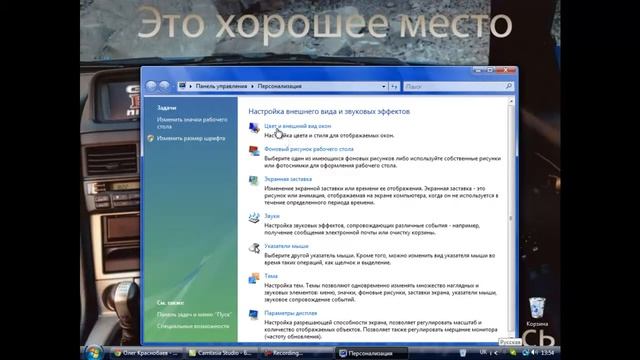Open the 'Тема' link
Image resolution: width=640 pixels, height=360 pixels.
pyautogui.click(x=271, y=276)
